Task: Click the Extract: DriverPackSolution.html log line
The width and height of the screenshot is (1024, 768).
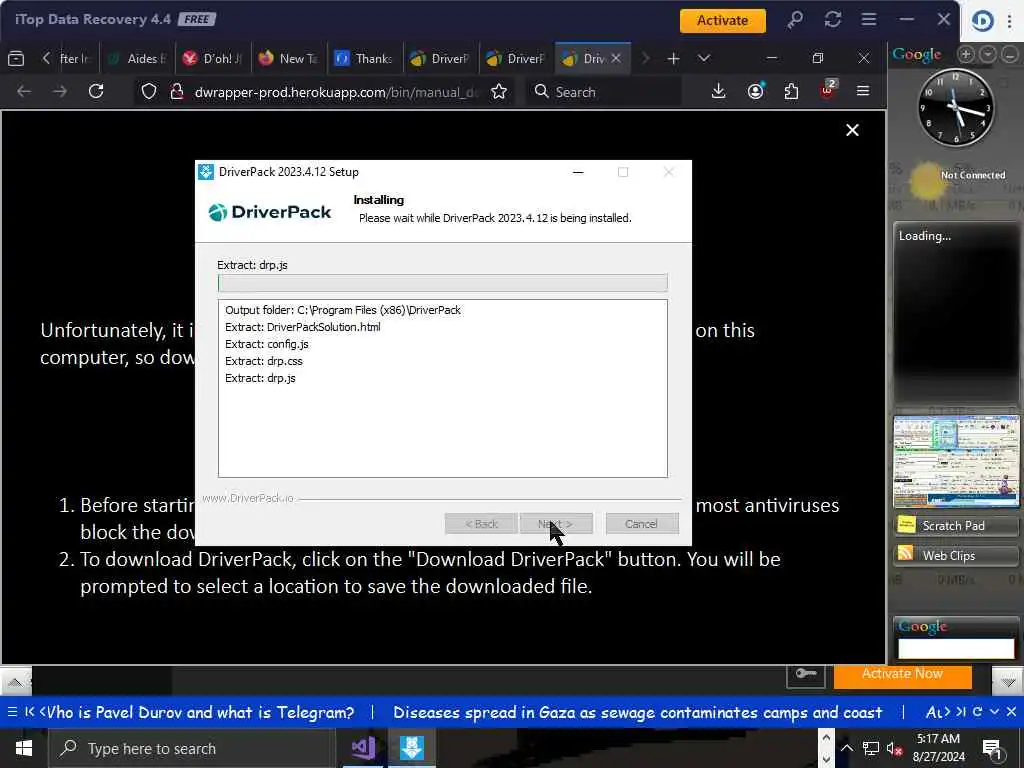Action: (302, 327)
